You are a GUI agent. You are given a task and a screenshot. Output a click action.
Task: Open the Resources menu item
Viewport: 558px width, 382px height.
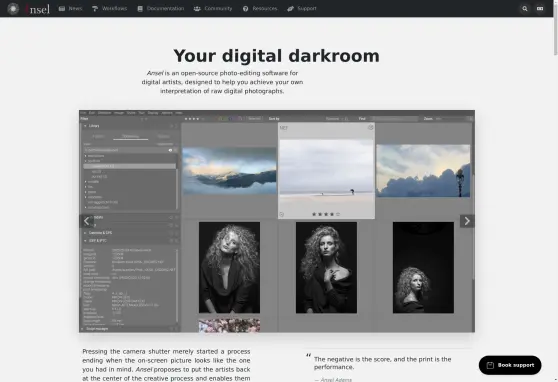point(260,9)
